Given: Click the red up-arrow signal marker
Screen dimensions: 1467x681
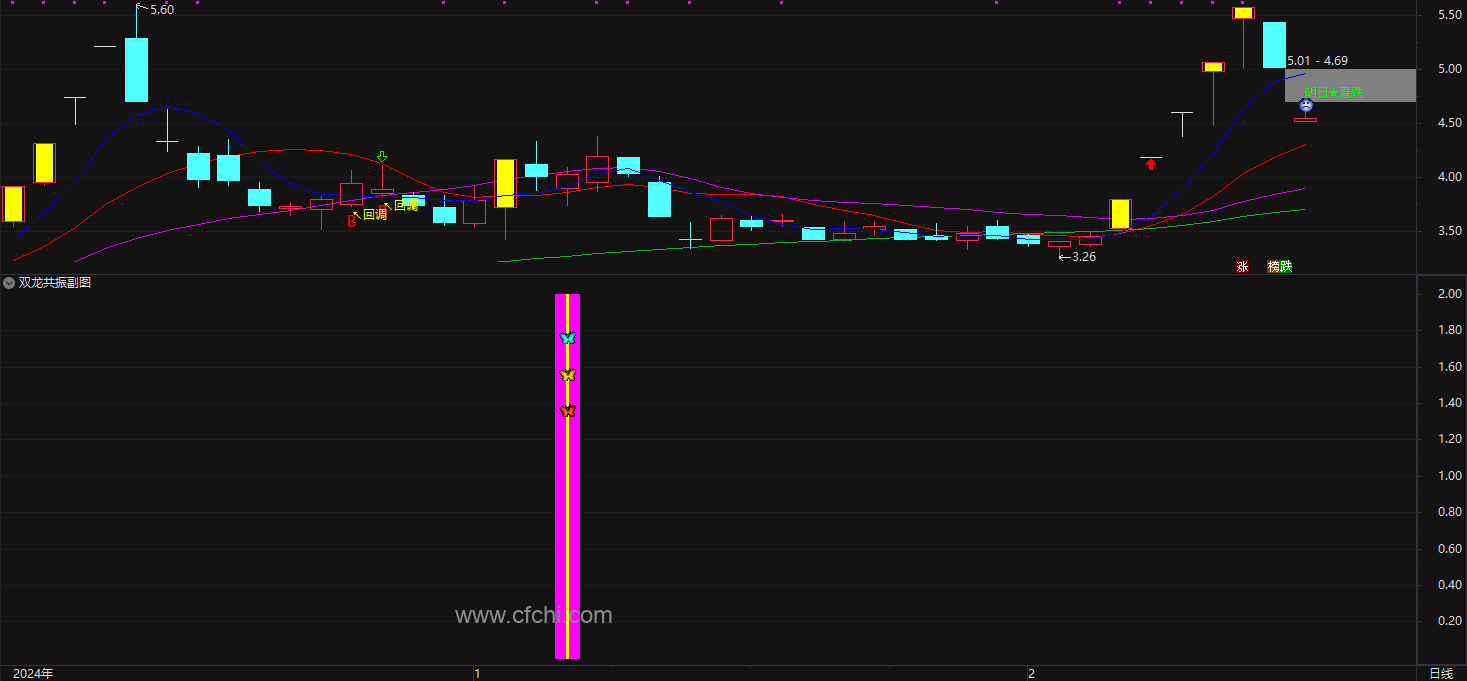Looking at the screenshot, I should click(1150, 164).
